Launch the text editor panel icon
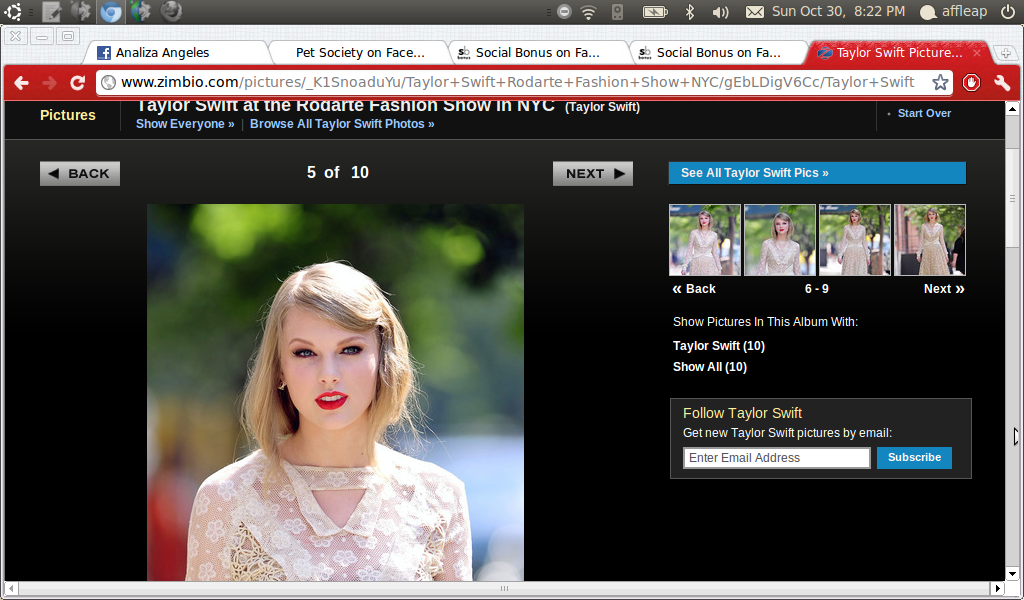 click(52, 11)
